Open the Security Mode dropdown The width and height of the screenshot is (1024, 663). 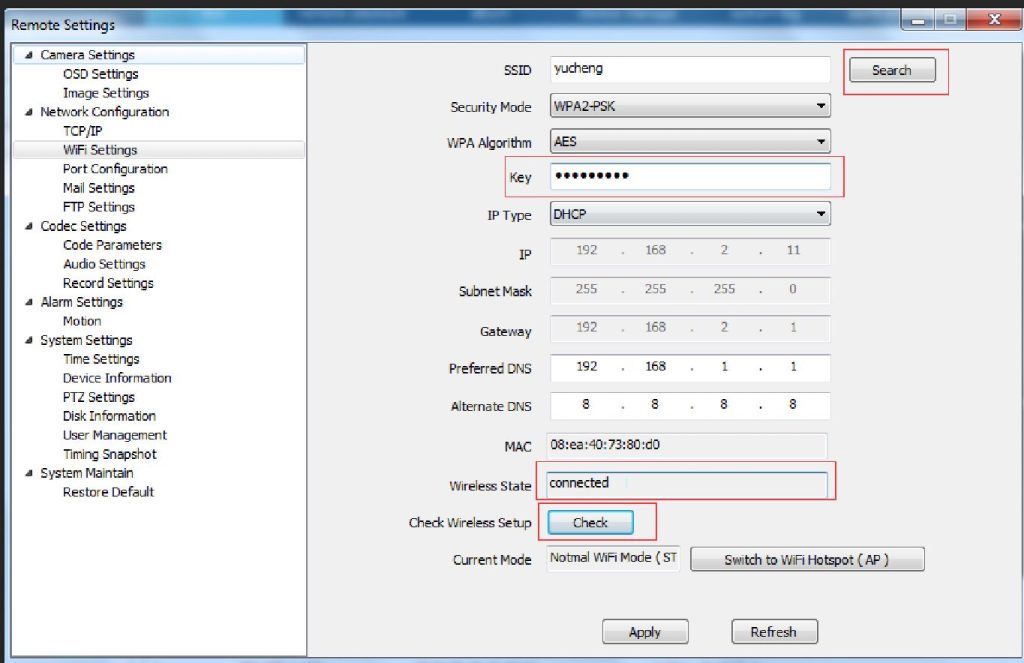click(822, 105)
